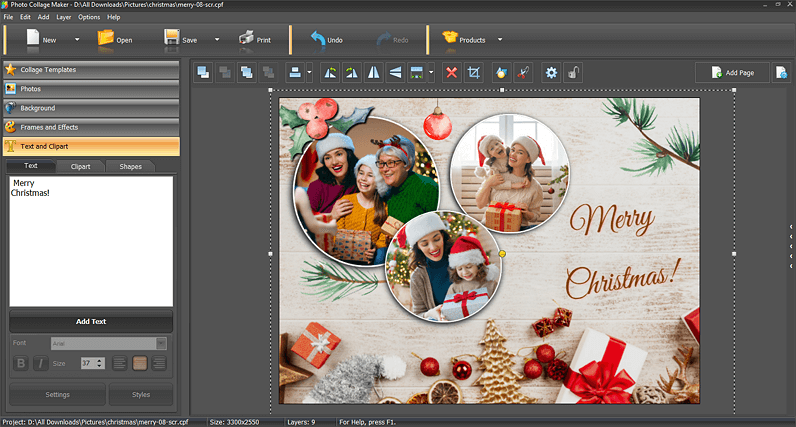Open the Add menu
The width and height of the screenshot is (796, 427).
tap(44, 17)
